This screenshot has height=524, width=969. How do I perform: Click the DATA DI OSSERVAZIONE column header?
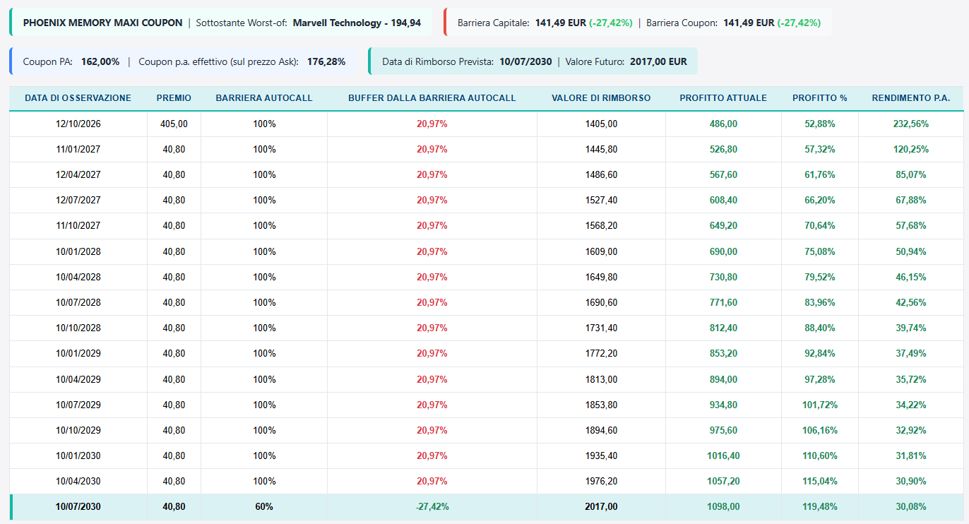coord(78,98)
